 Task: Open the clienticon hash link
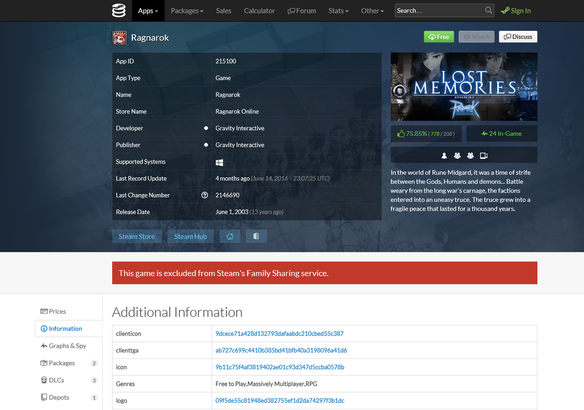click(279, 334)
